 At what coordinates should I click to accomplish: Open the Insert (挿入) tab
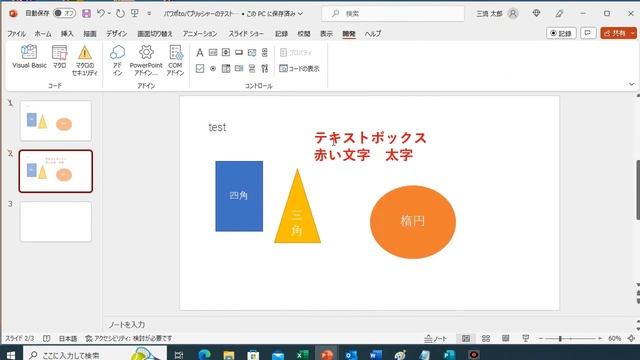67,34
